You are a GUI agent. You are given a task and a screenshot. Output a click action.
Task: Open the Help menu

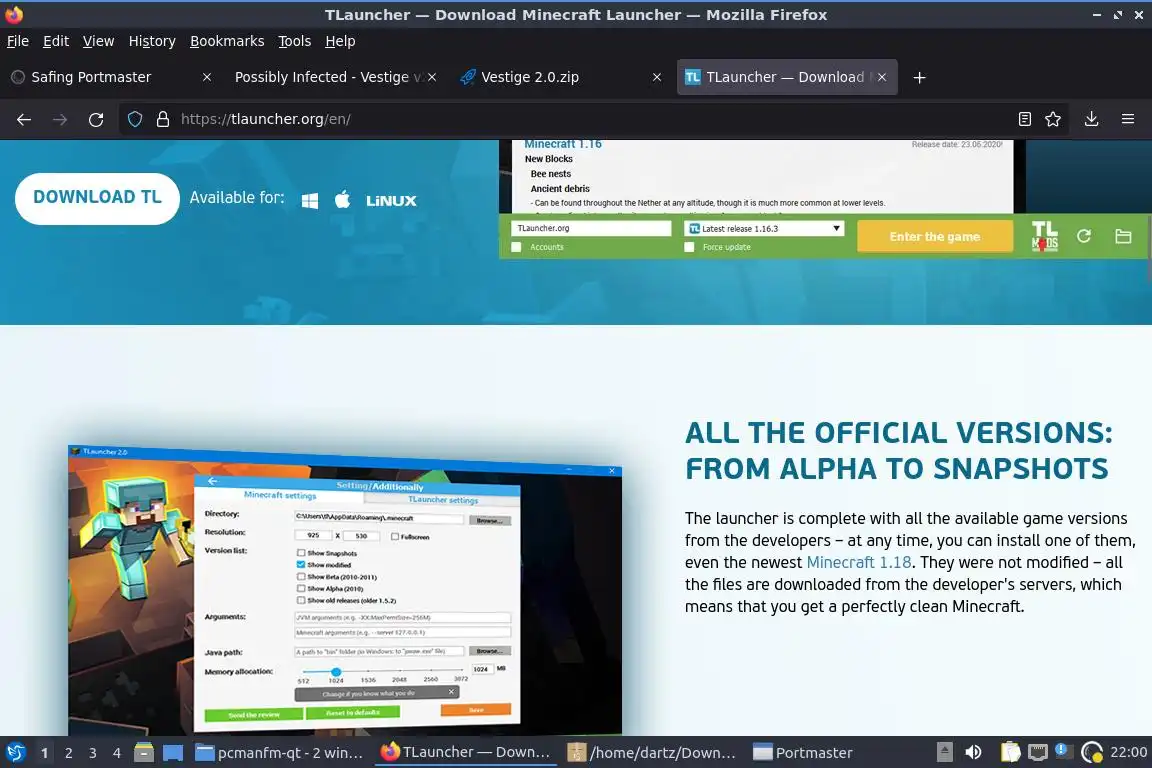coord(340,41)
